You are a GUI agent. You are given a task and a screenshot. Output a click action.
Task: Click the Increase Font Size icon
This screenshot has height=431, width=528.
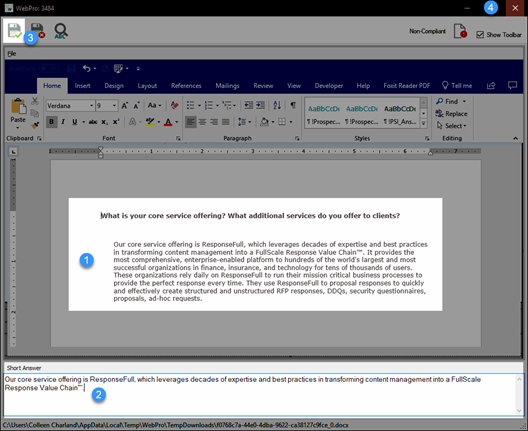(x=125, y=106)
